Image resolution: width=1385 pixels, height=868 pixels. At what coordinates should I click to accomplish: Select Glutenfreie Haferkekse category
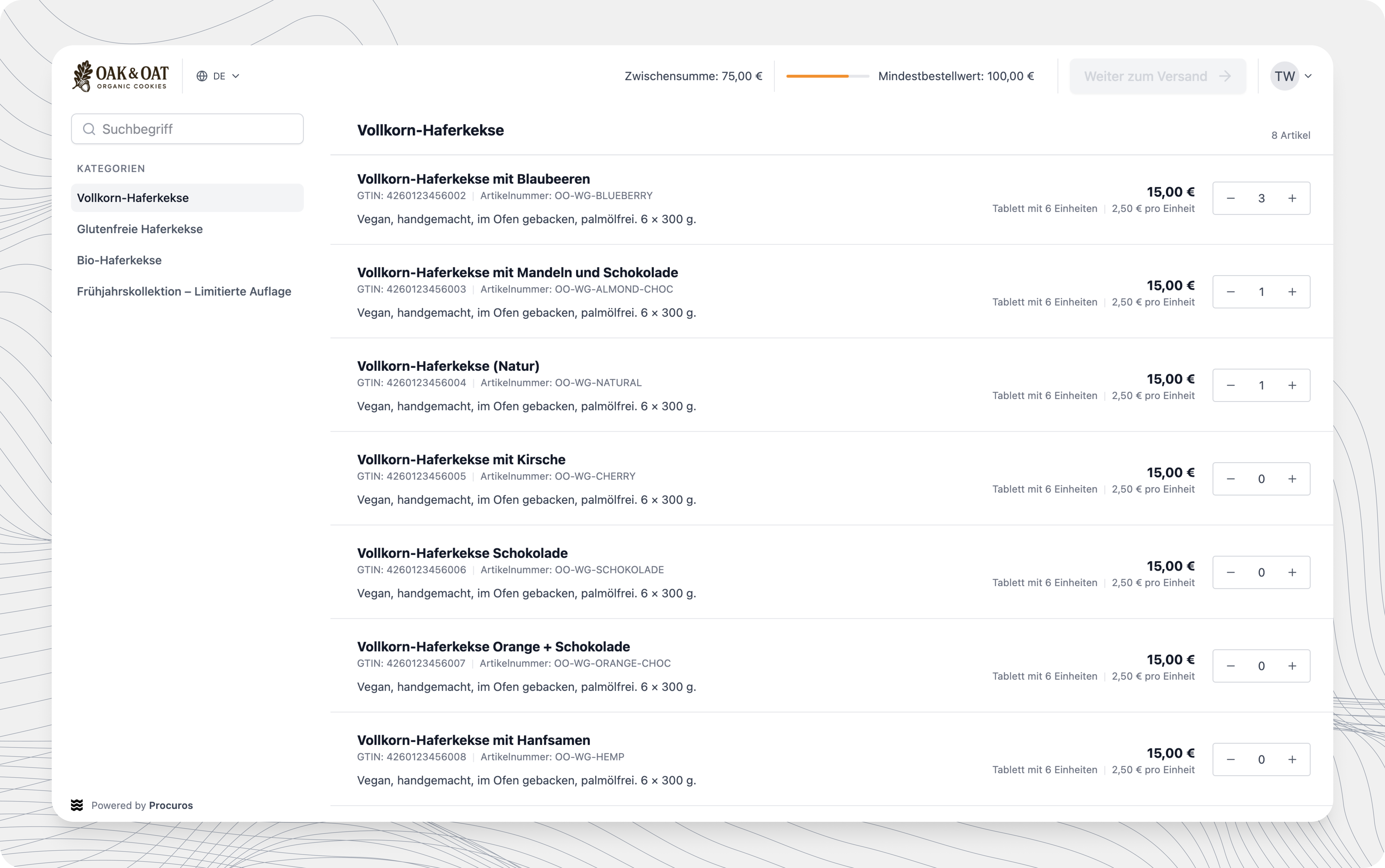coord(139,229)
